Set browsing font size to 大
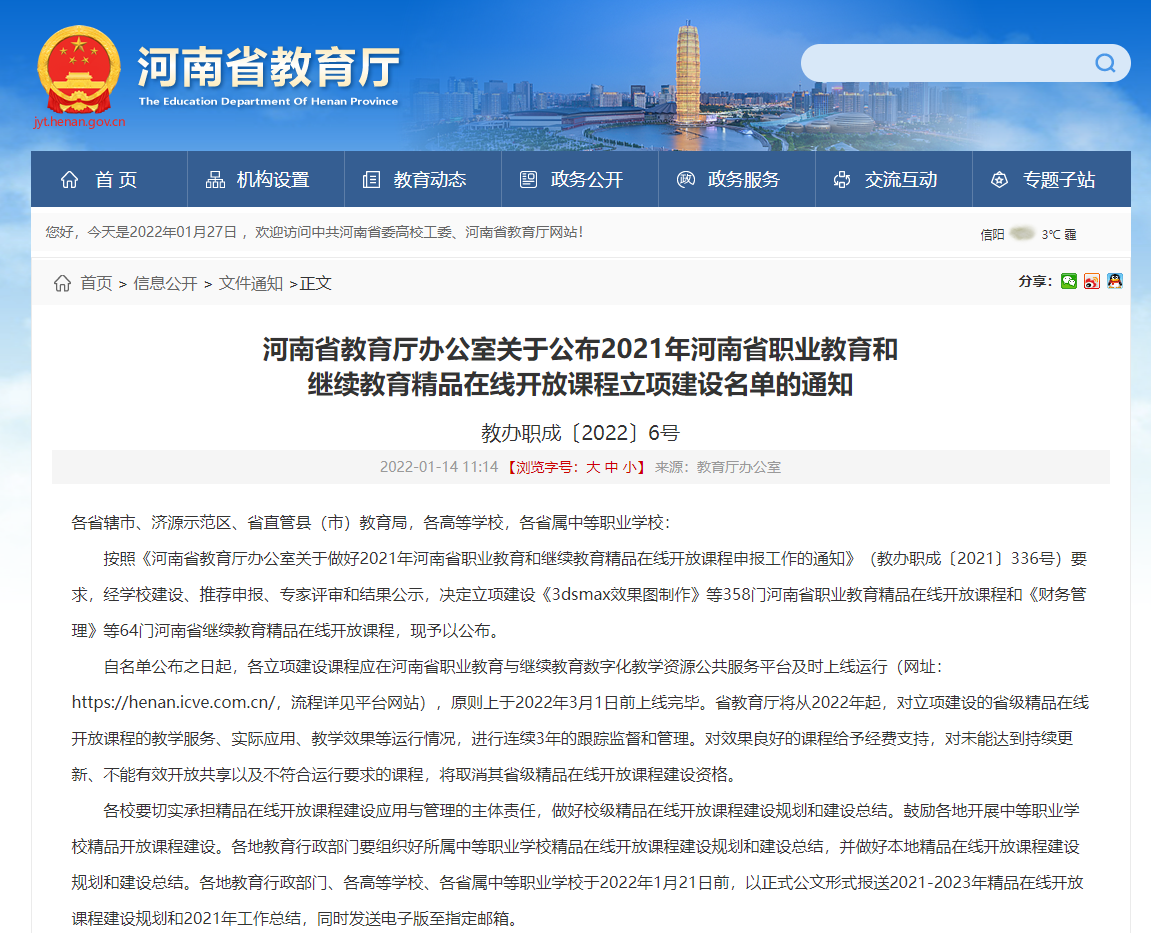 tap(593, 468)
